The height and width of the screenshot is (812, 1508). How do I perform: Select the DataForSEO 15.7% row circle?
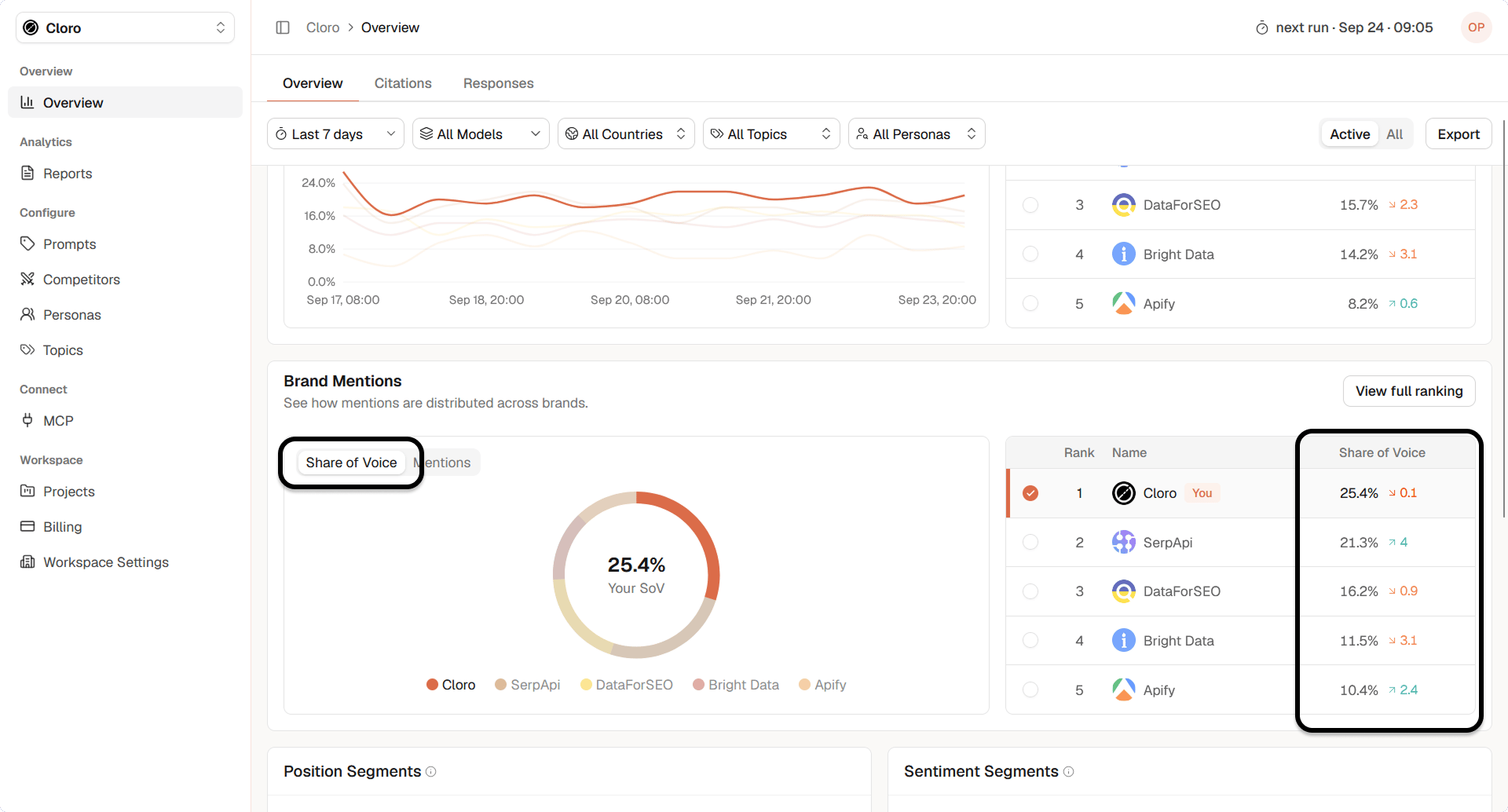[1030, 205]
